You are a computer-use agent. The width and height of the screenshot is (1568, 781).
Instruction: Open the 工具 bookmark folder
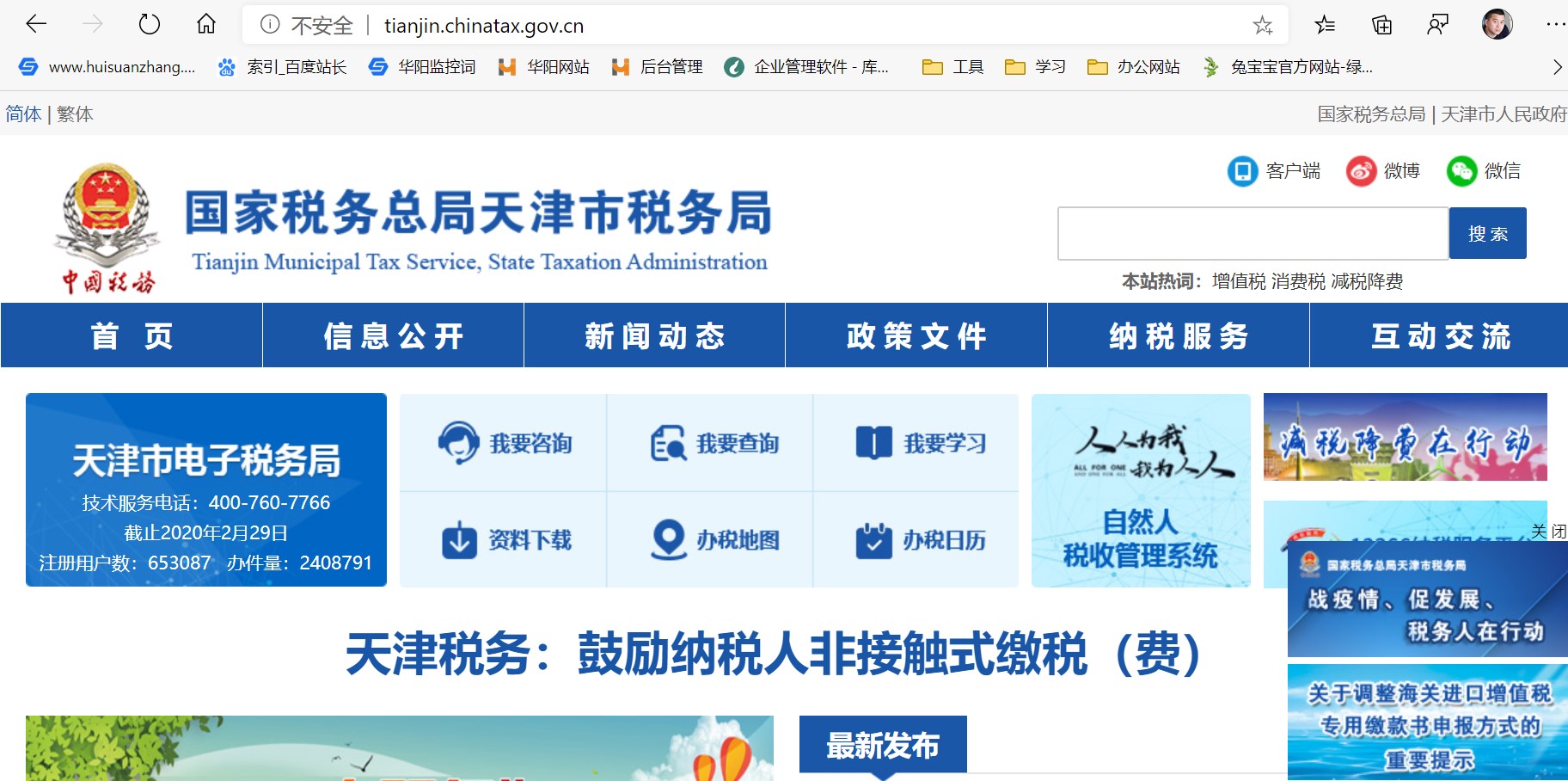(952, 67)
